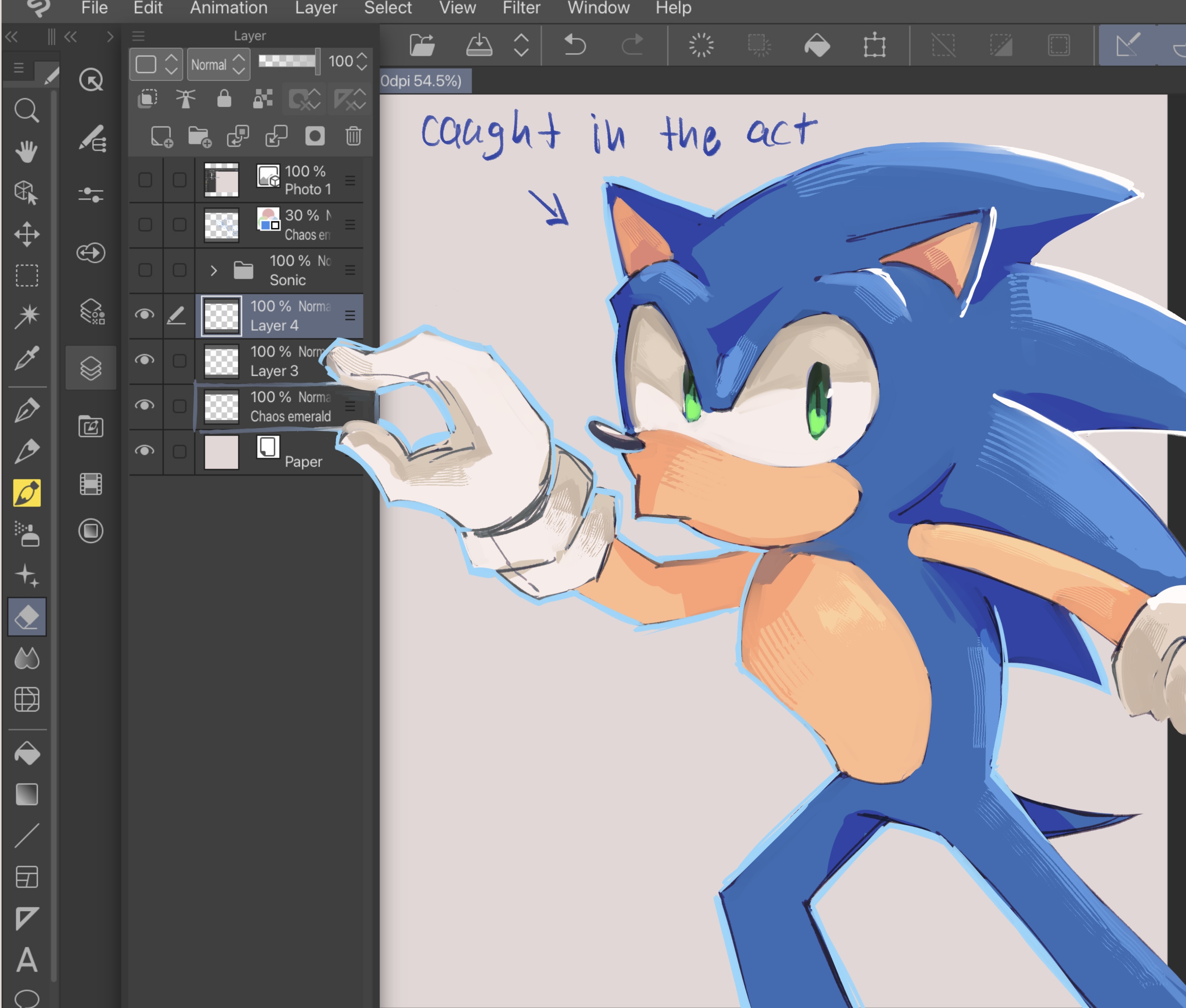Screen dimensions: 1186x1008
Task: Show the Photo 1 layer visibility box
Action: (x=145, y=180)
